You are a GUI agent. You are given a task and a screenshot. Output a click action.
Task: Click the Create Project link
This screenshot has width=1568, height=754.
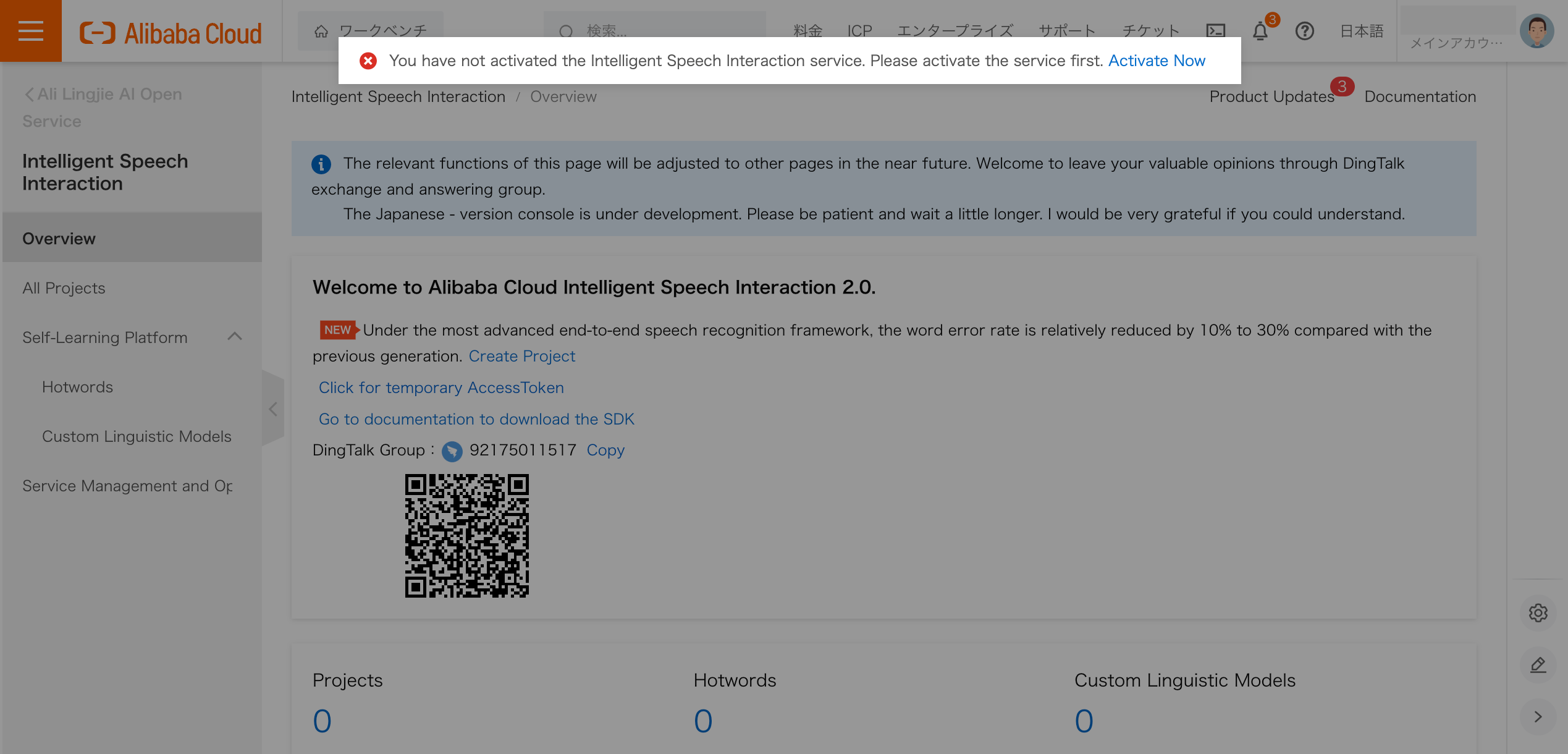pos(521,356)
